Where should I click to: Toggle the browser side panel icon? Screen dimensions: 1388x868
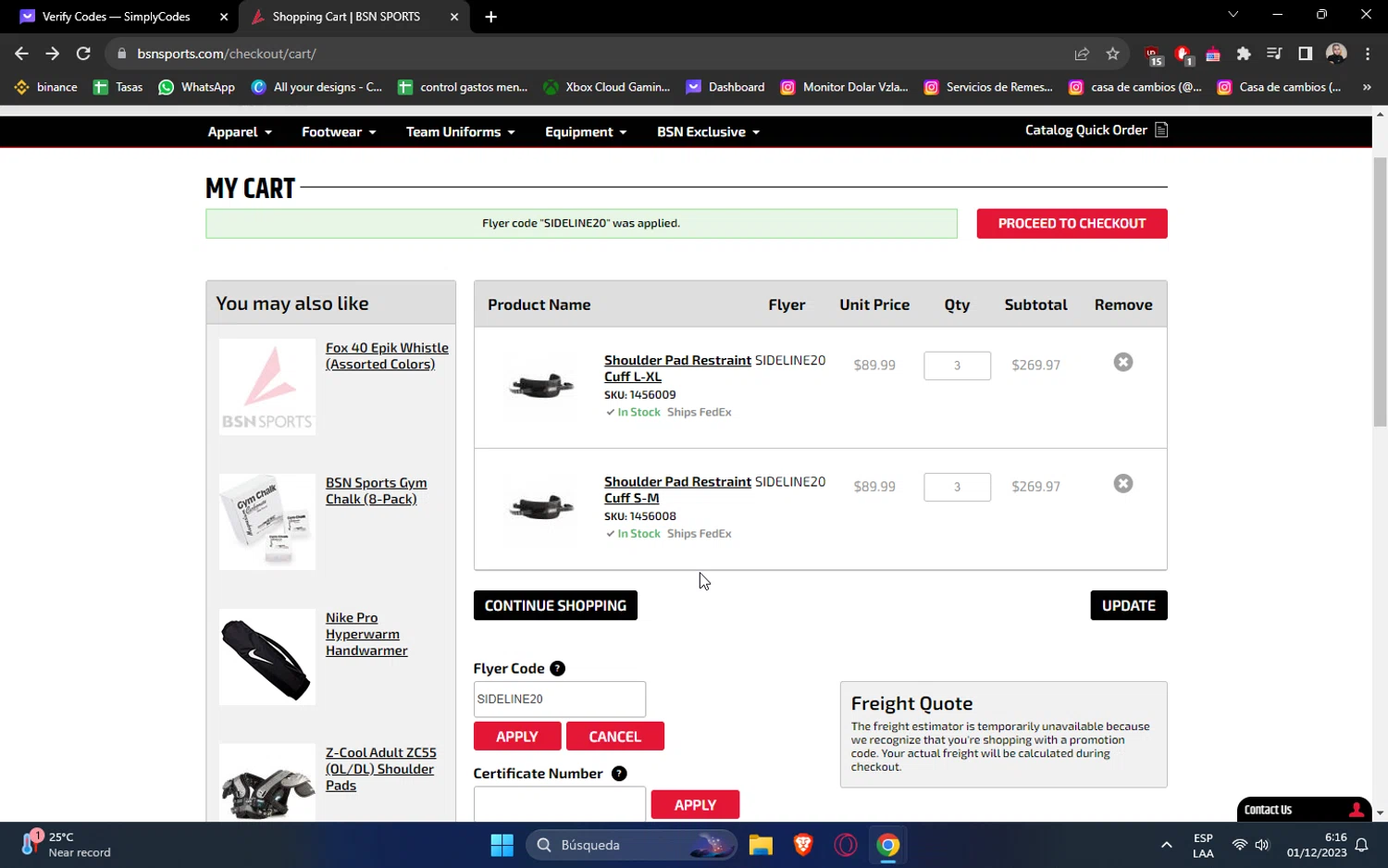point(1305,54)
